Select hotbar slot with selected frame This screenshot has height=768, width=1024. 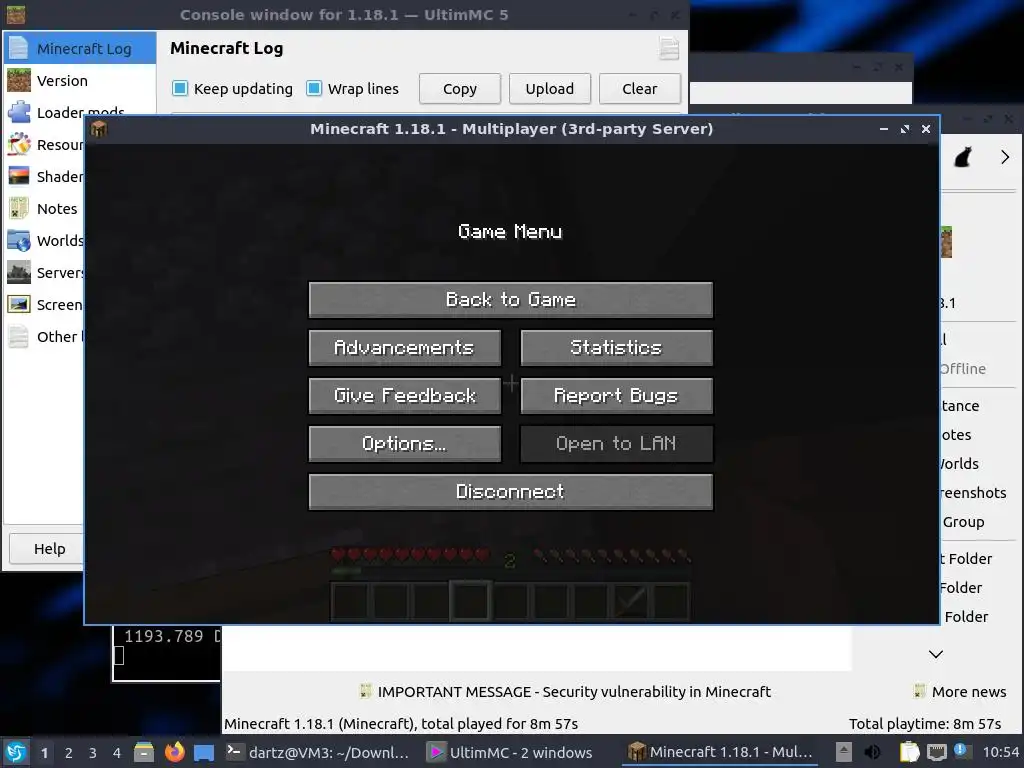point(470,600)
